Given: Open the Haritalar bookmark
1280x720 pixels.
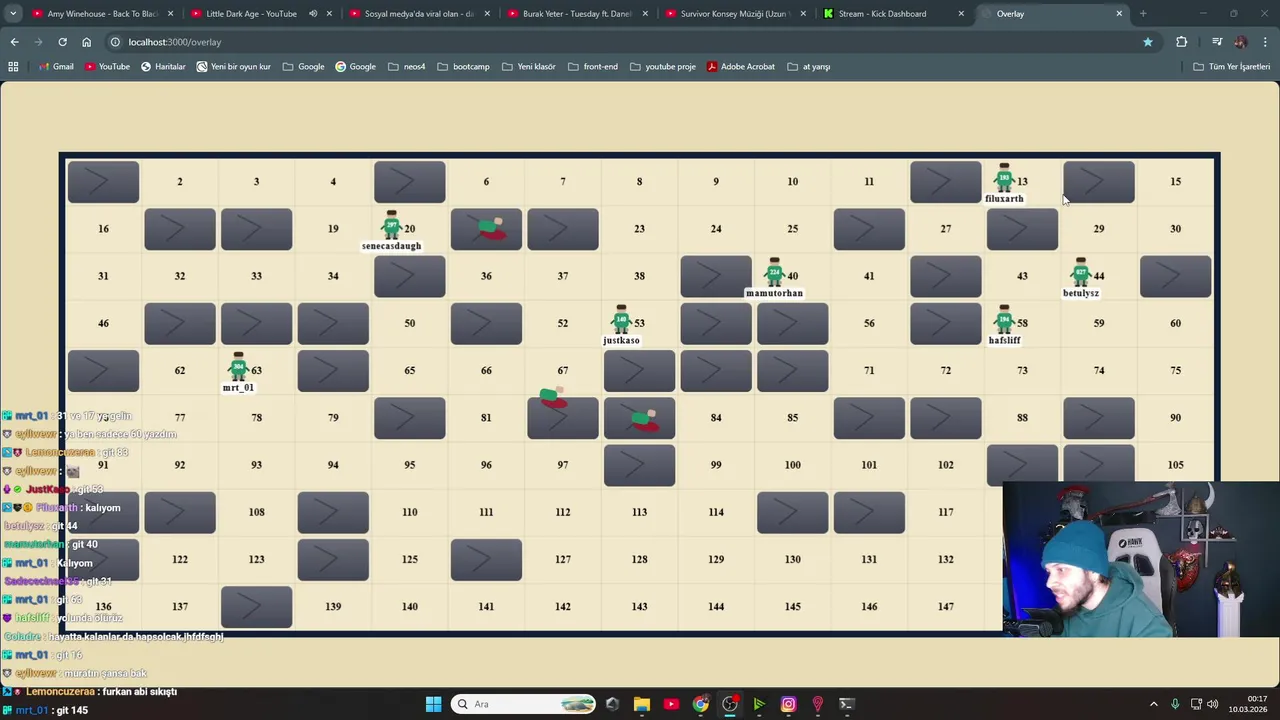Looking at the screenshot, I should 163,66.
